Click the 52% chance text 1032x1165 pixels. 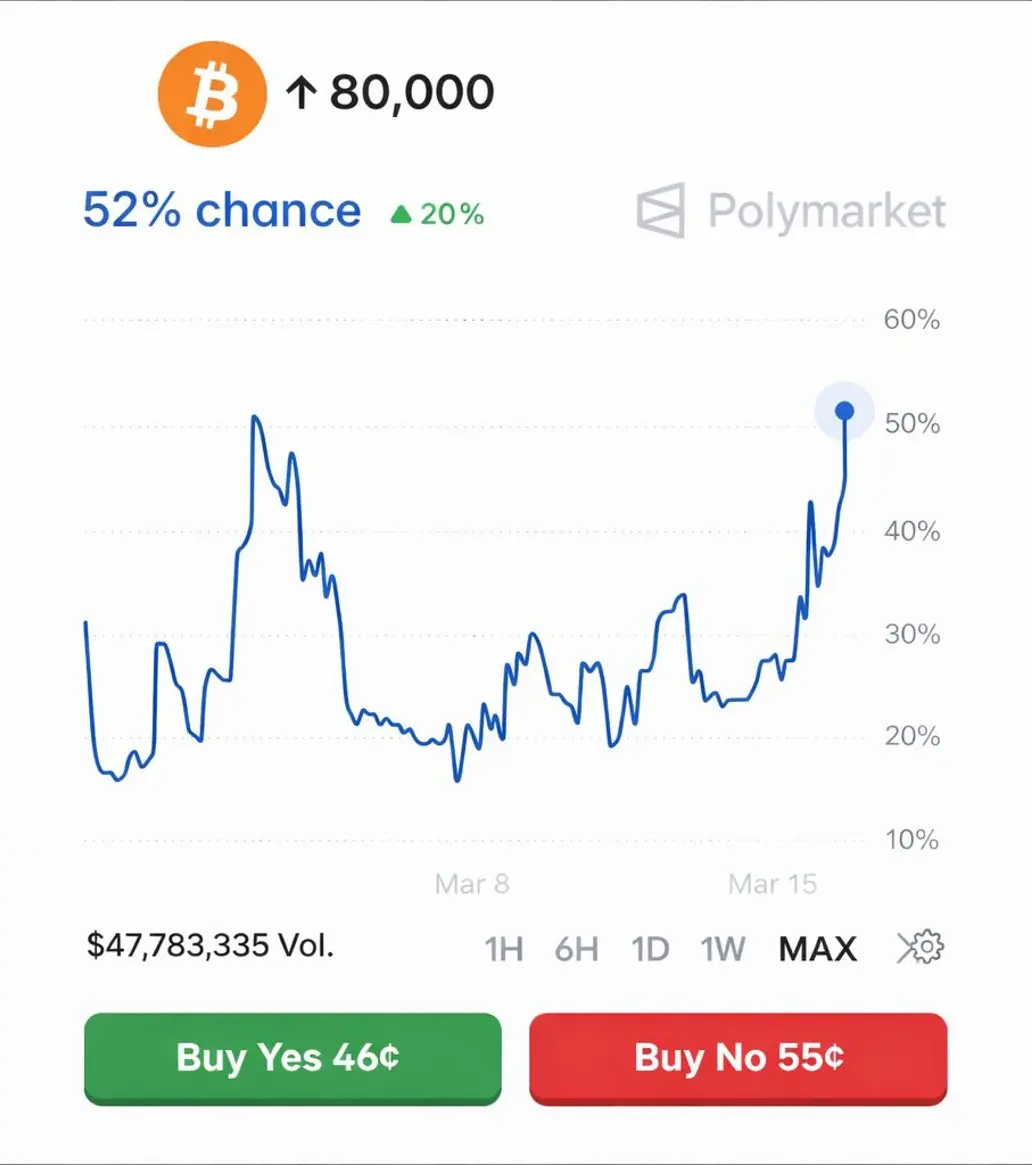coord(222,210)
